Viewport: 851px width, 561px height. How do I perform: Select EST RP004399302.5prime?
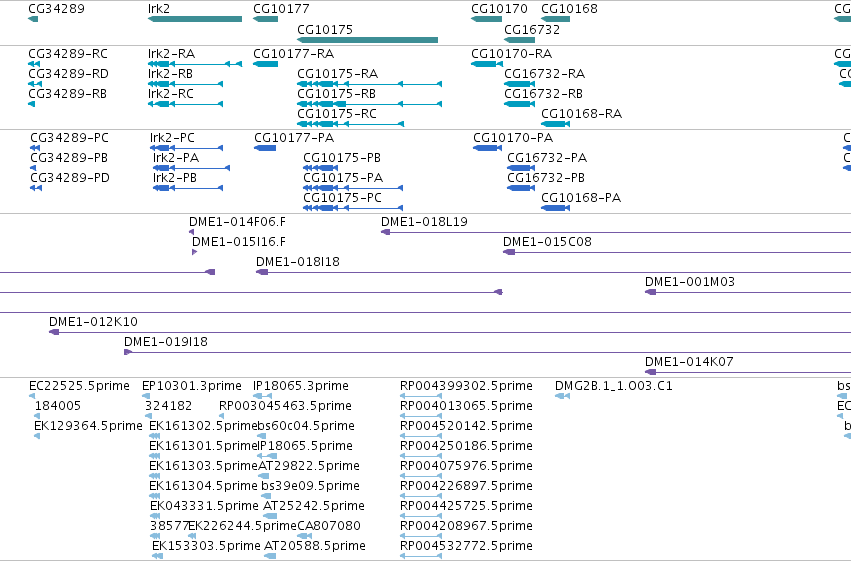pyautogui.click(x=466, y=386)
